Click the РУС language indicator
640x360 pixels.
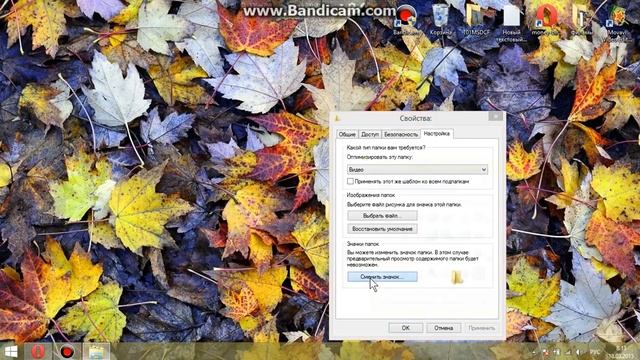tap(595, 352)
